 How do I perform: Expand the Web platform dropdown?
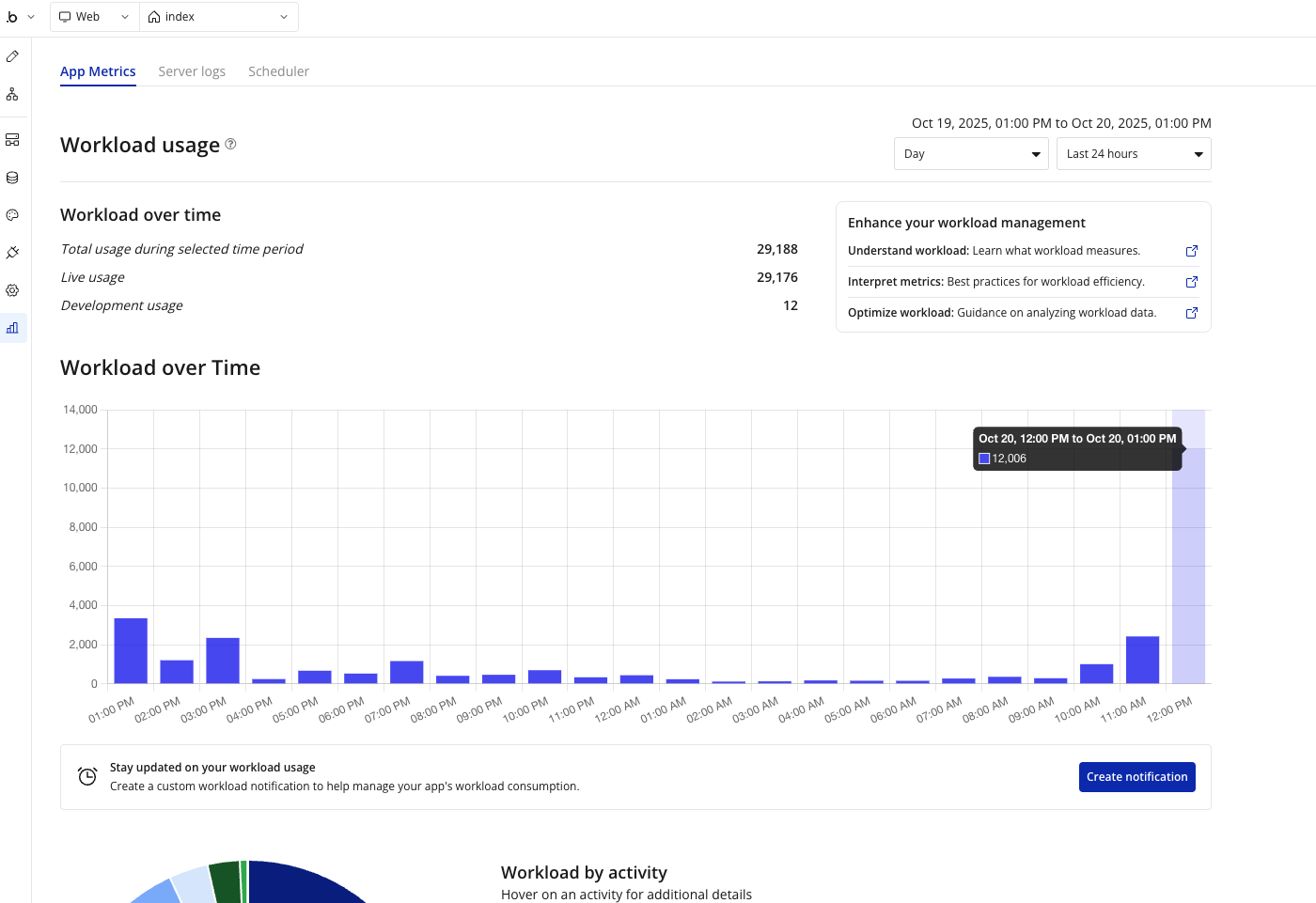(94, 17)
